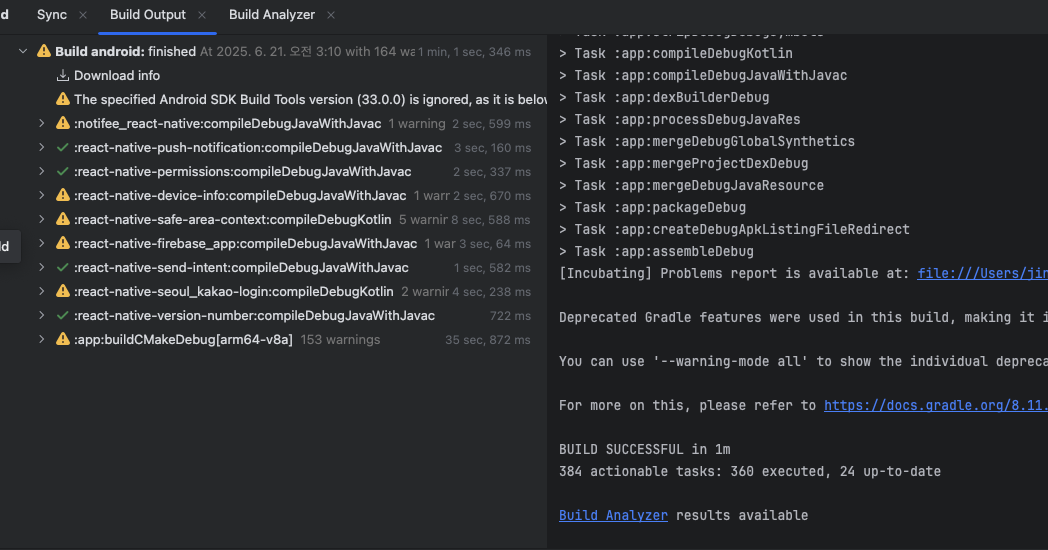Click the warning icon beside Build android
Viewport: 1048px width, 550px height.
(44, 51)
